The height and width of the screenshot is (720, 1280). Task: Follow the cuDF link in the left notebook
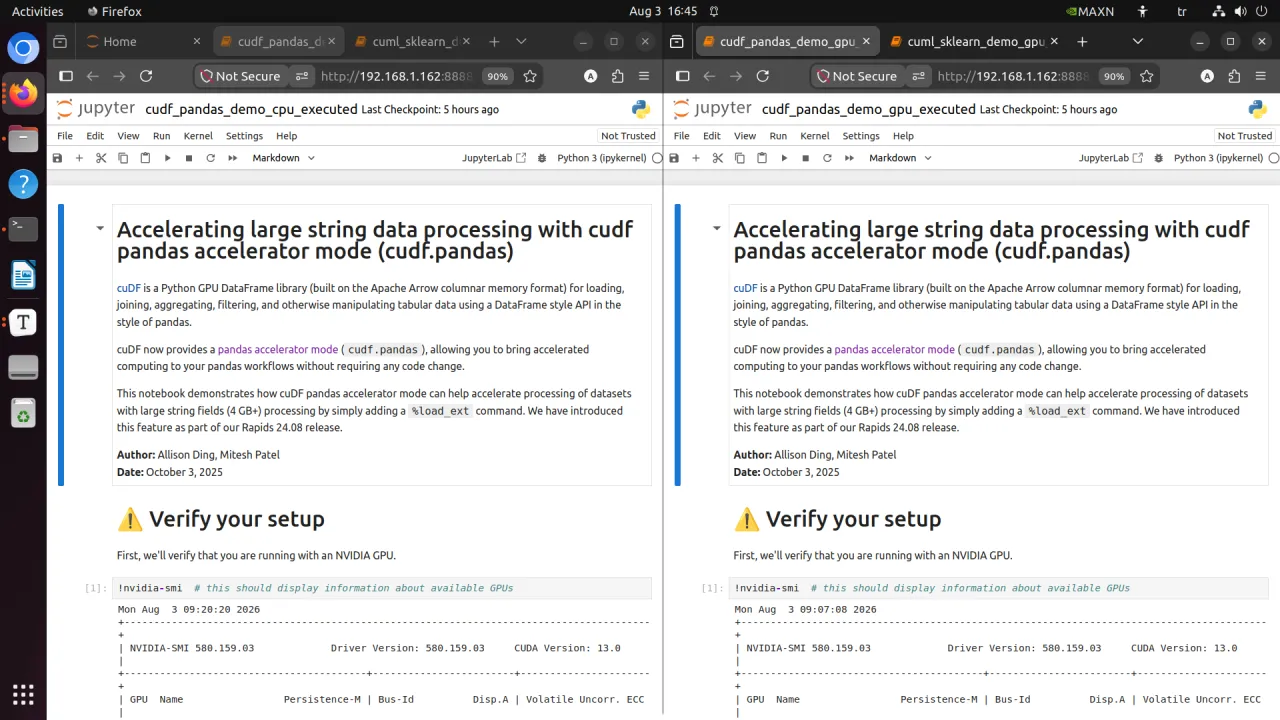pos(129,288)
